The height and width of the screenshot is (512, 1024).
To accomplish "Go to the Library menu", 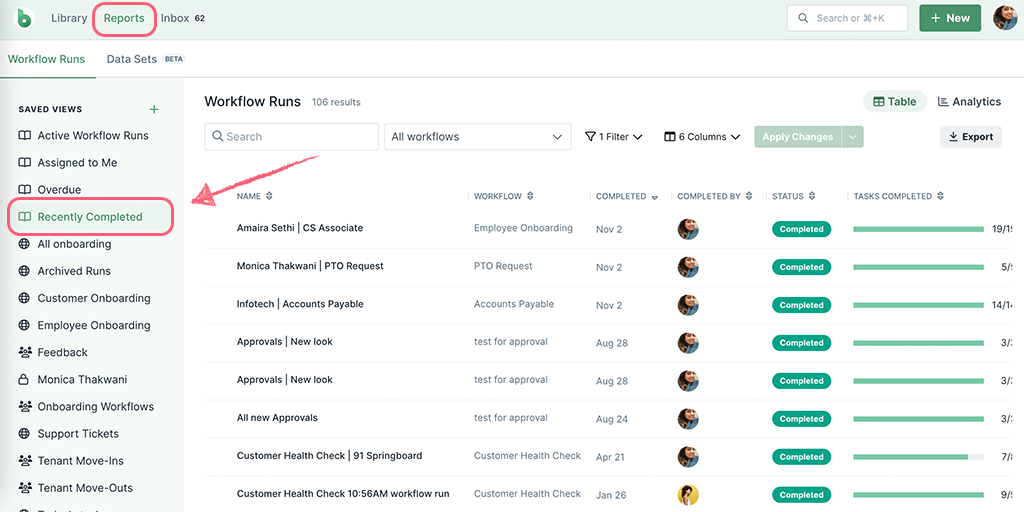I will click(69, 18).
